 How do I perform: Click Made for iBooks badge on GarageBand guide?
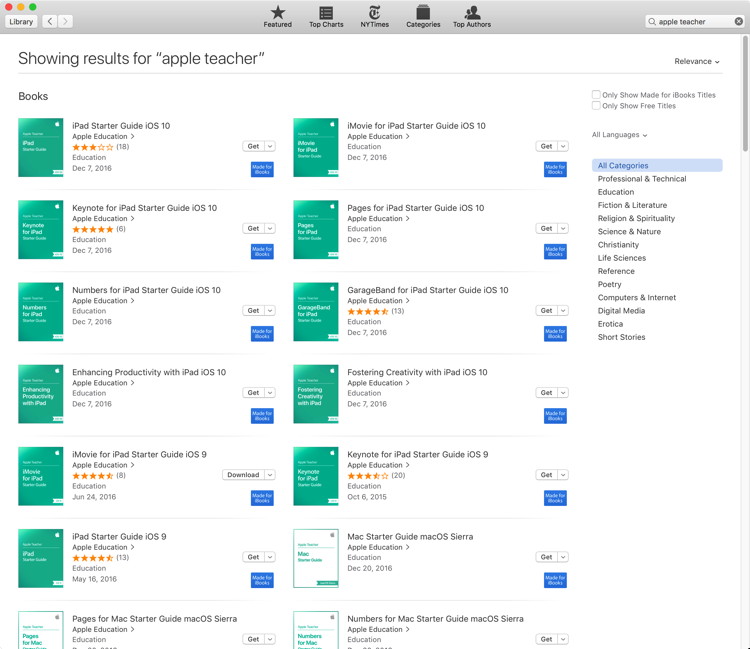pyautogui.click(x=555, y=334)
